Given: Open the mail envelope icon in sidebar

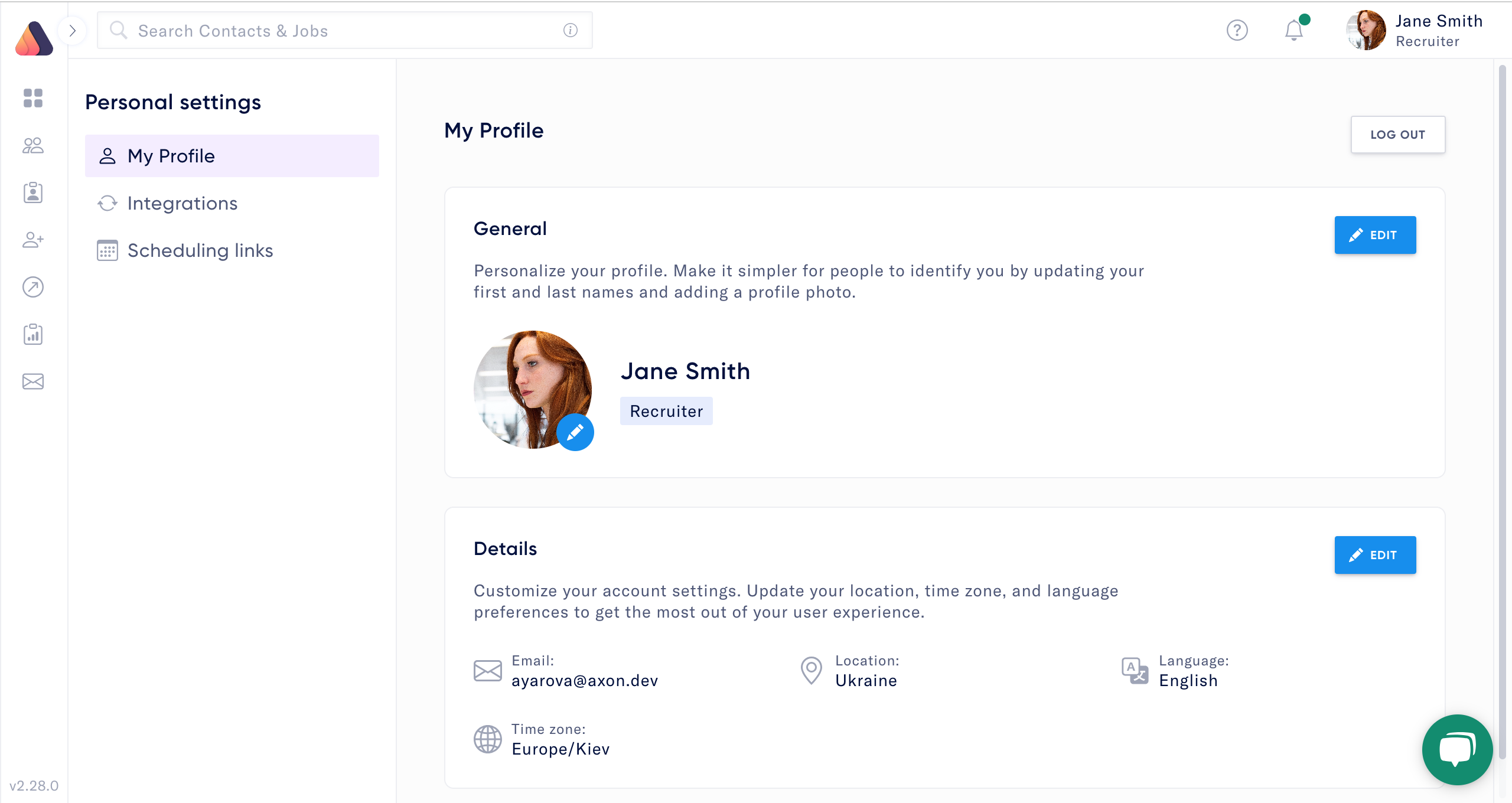Looking at the screenshot, I should (33, 381).
